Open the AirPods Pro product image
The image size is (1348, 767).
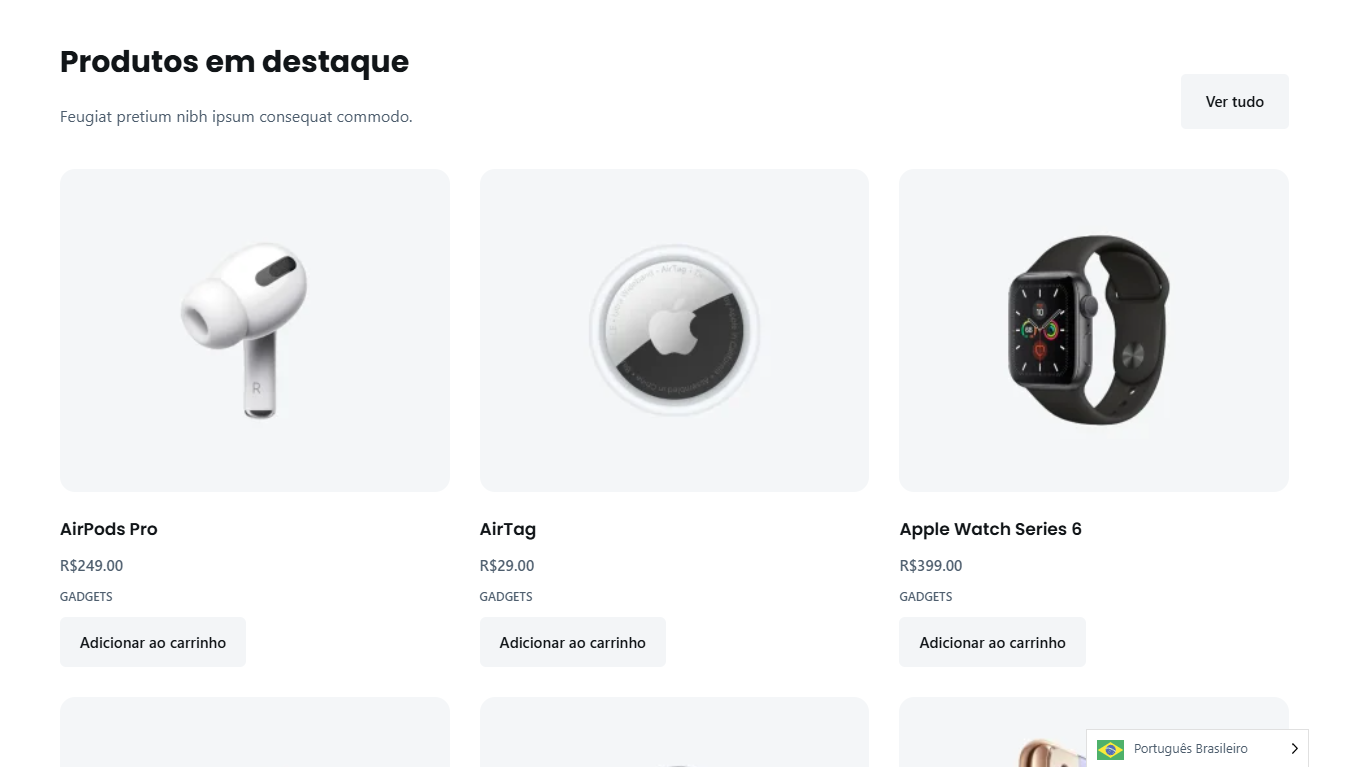pos(254,330)
